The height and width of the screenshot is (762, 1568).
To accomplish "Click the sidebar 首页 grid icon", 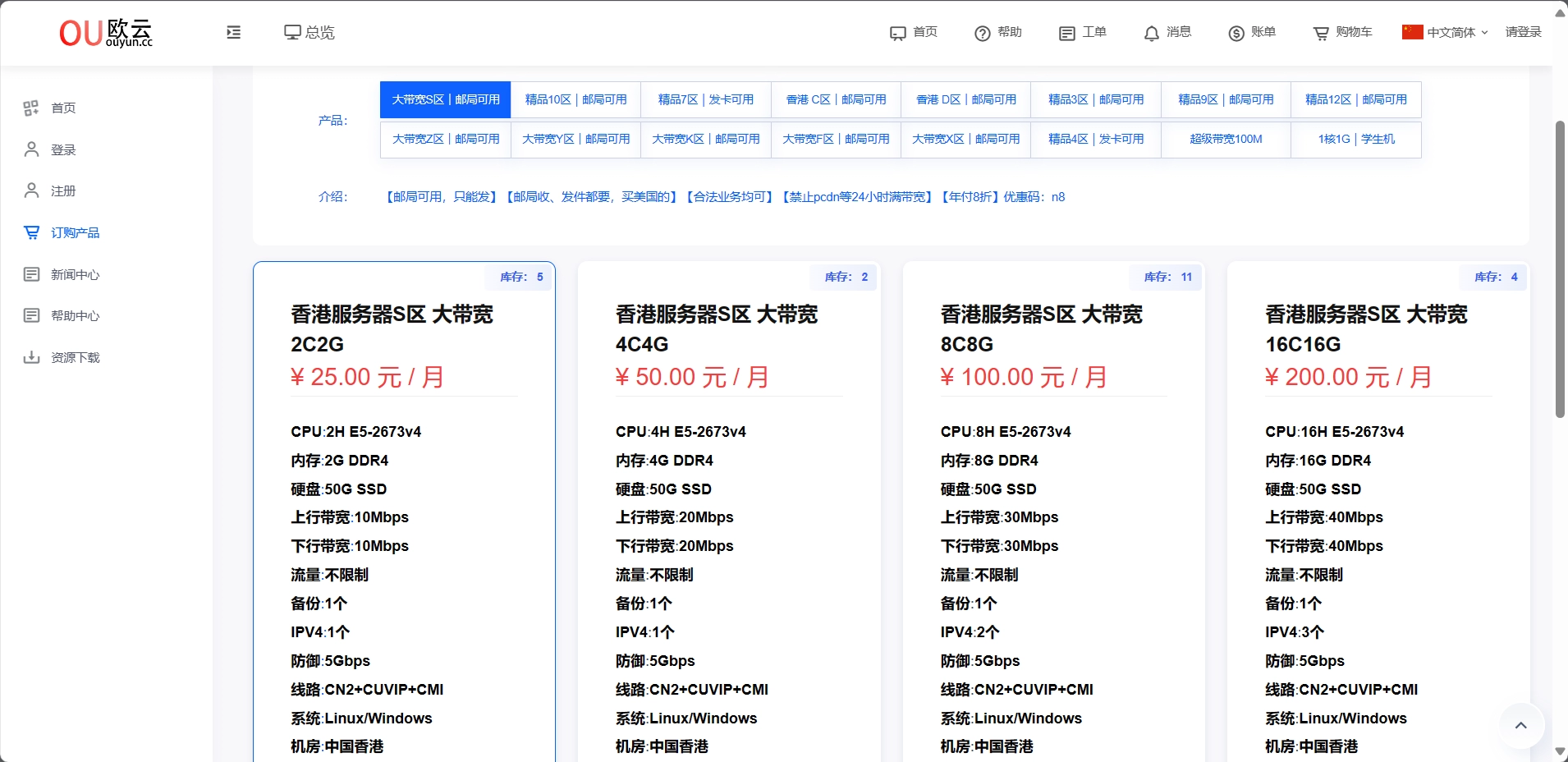I will point(31,108).
